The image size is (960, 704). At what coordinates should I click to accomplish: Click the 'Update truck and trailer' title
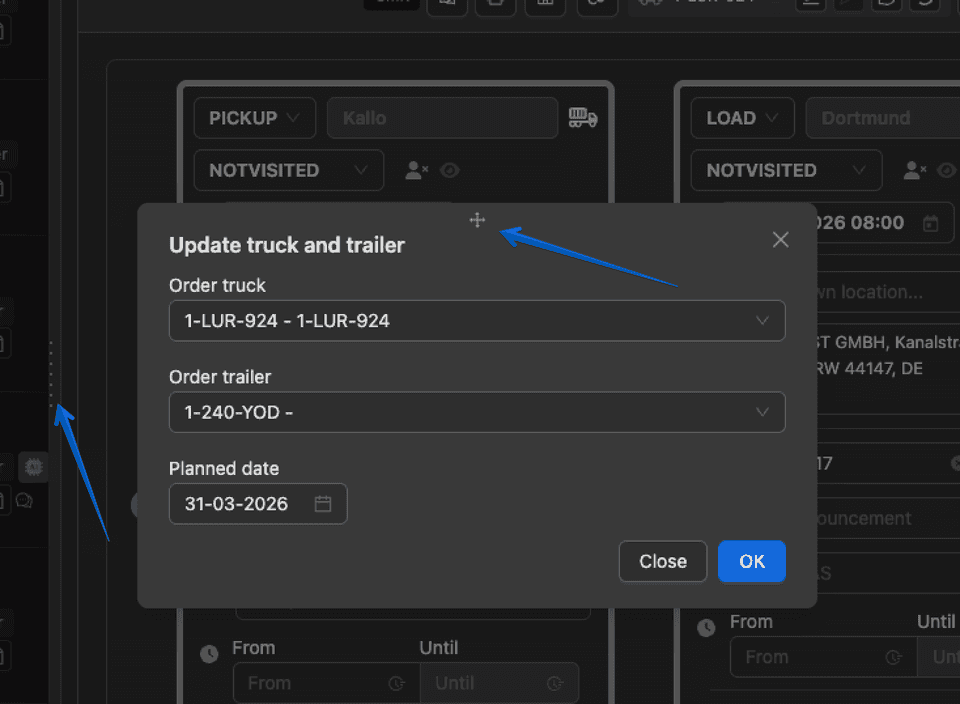pos(287,245)
